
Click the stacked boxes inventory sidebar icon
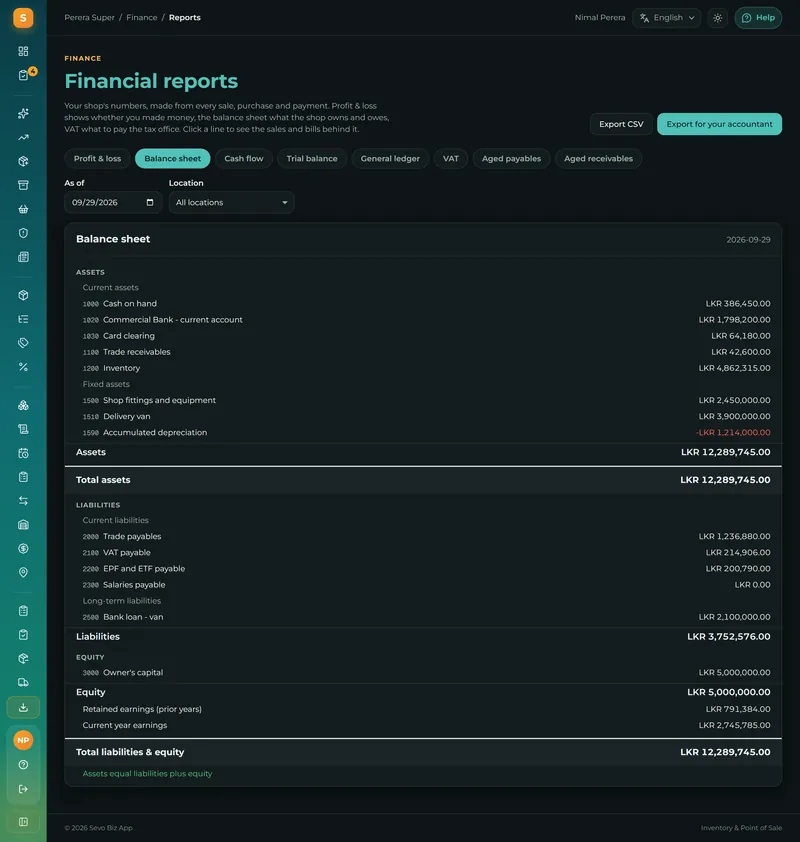23,405
